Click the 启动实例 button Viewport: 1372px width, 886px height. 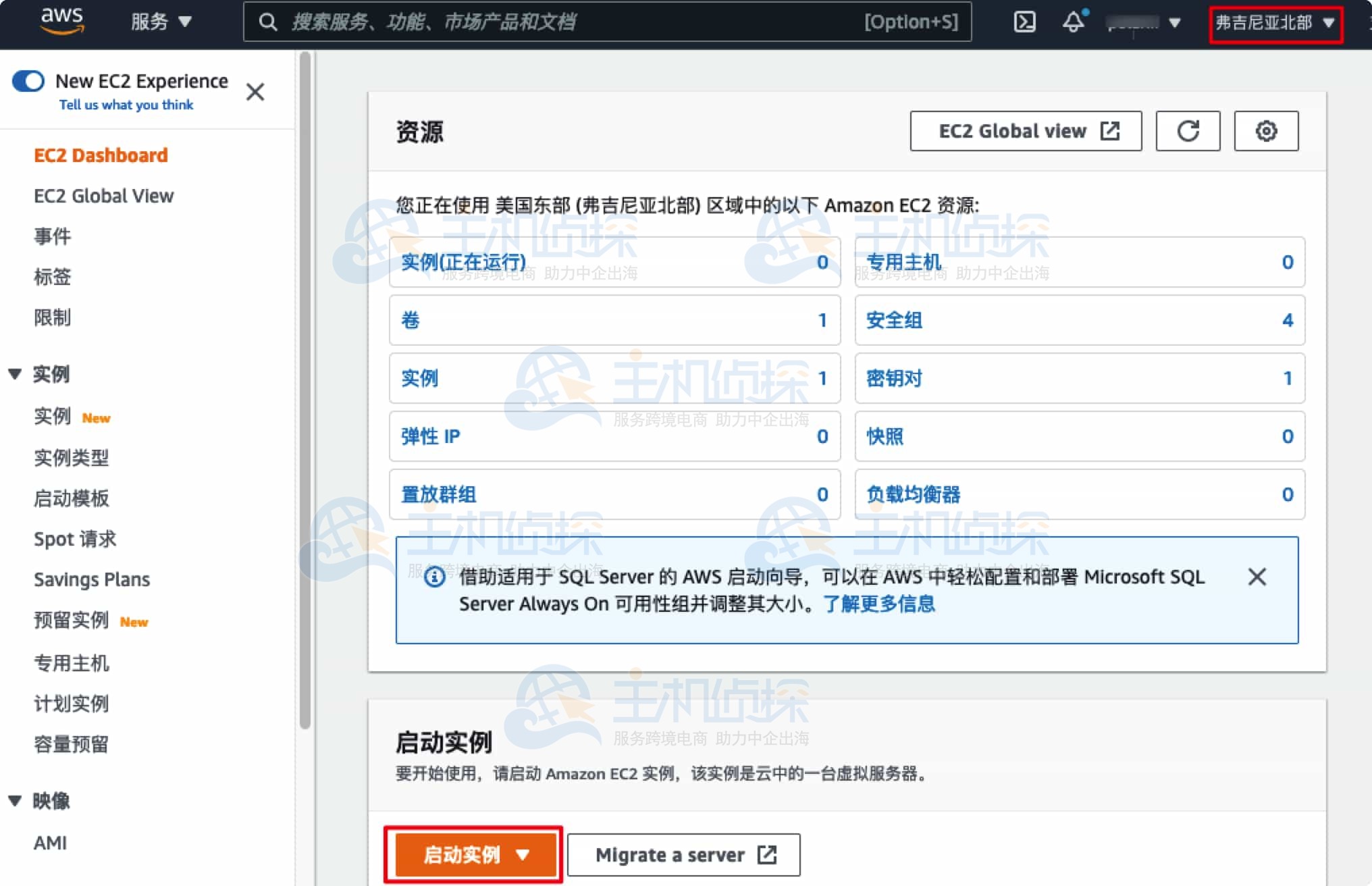[463, 854]
